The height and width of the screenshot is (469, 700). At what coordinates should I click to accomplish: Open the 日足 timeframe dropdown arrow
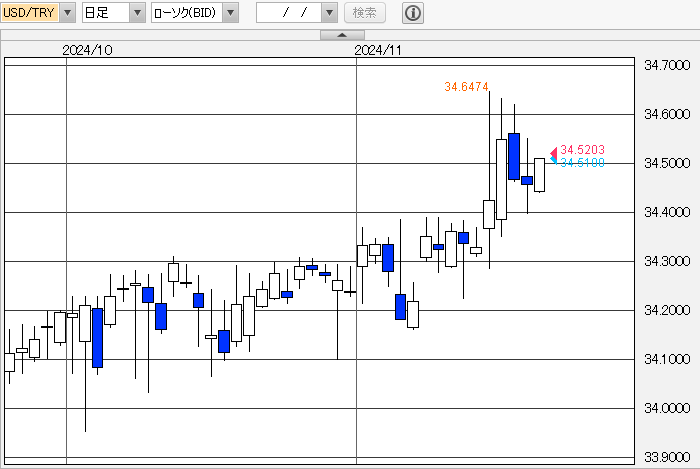click(138, 12)
